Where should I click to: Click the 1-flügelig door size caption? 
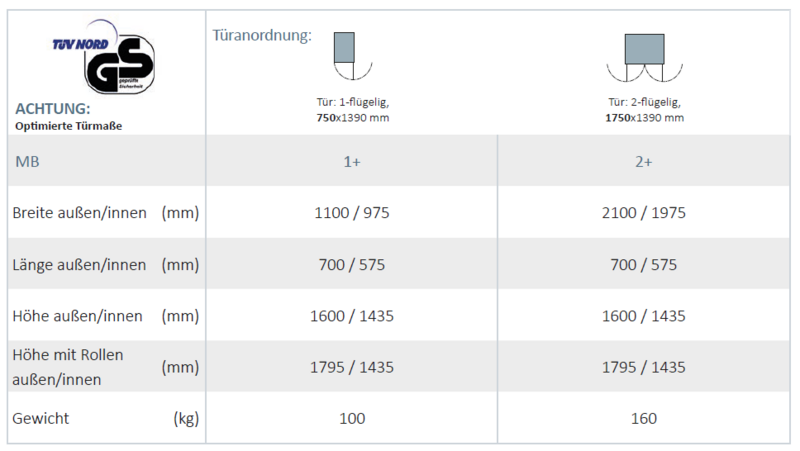point(351,110)
